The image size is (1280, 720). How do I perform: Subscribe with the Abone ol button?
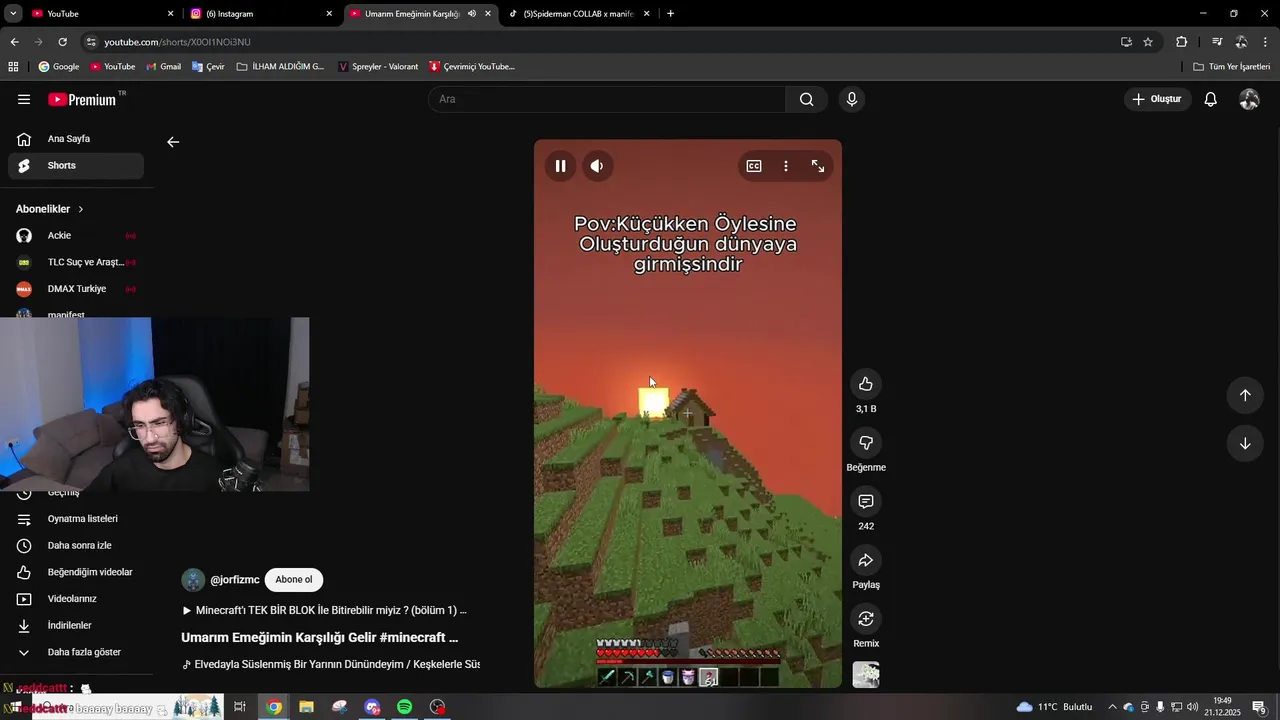point(294,580)
